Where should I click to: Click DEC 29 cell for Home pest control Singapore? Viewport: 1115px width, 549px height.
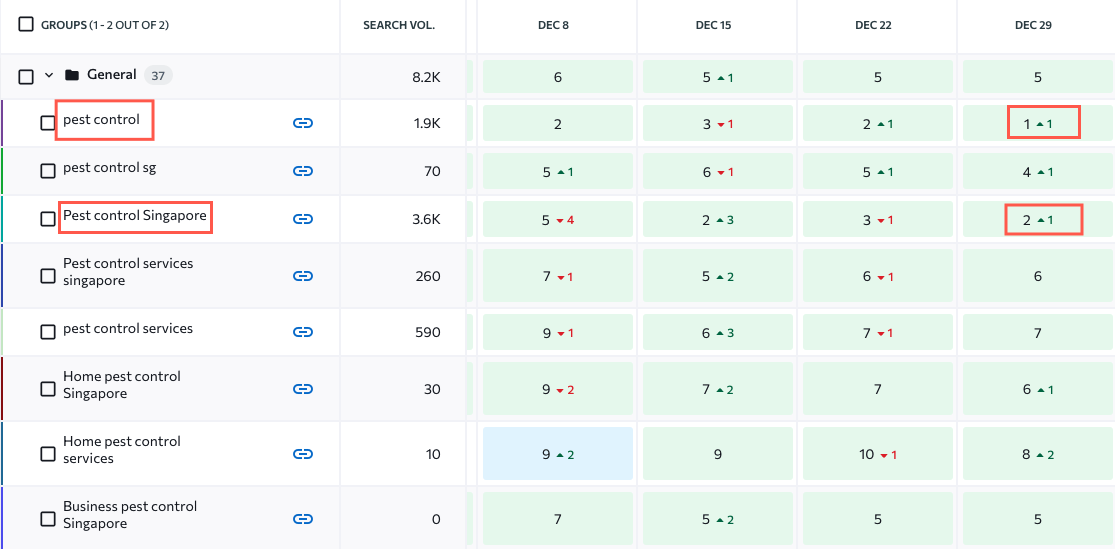(x=1037, y=389)
